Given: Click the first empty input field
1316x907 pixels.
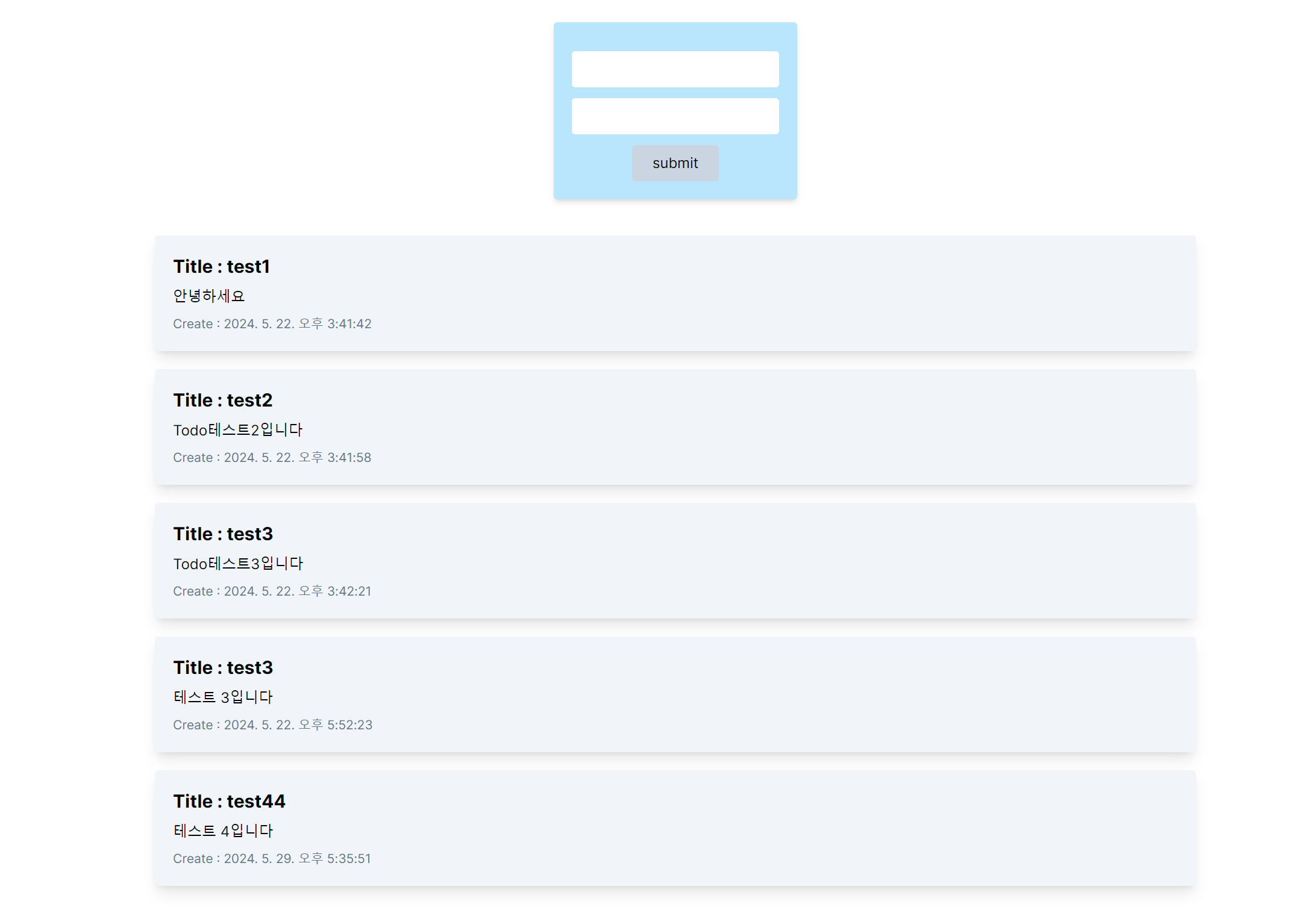Looking at the screenshot, I should coord(675,69).
